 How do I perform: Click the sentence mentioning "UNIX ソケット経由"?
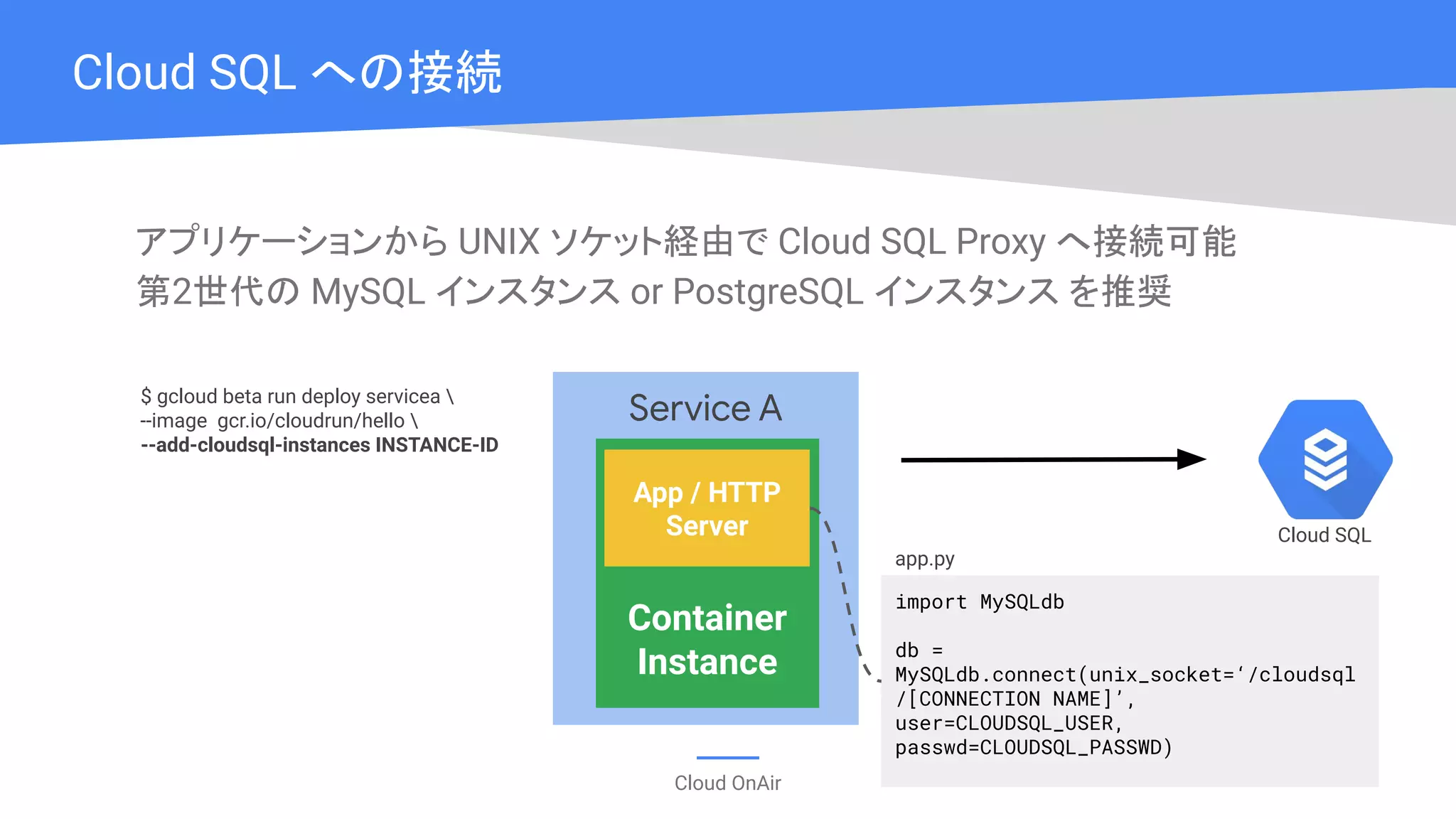(686, 241)
